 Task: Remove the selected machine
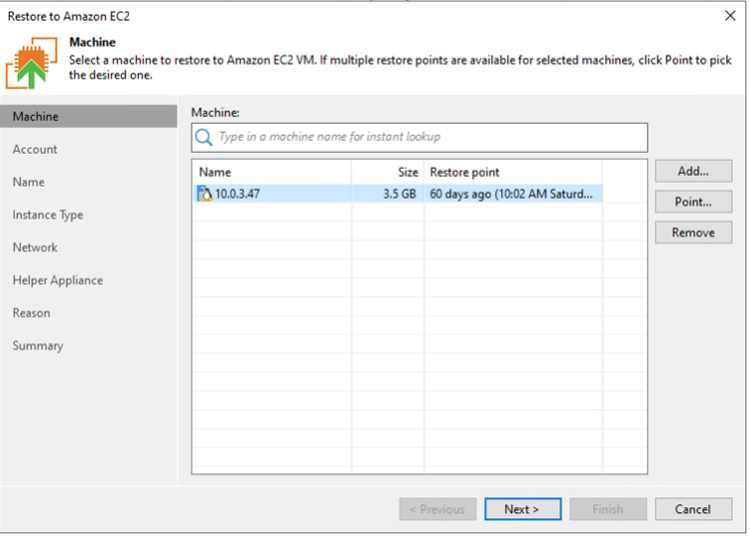click(693, 233)
